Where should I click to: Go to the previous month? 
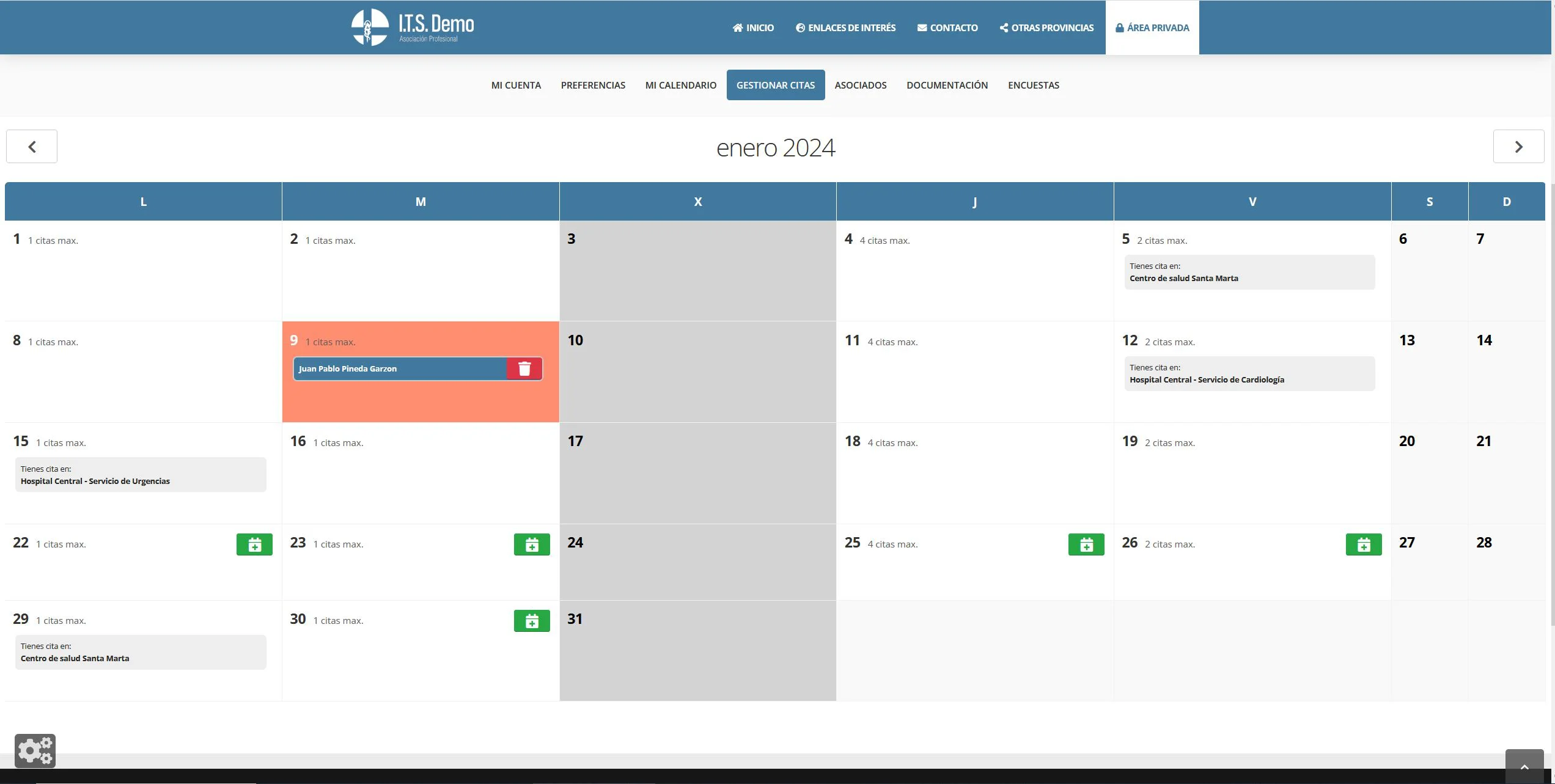32,147
